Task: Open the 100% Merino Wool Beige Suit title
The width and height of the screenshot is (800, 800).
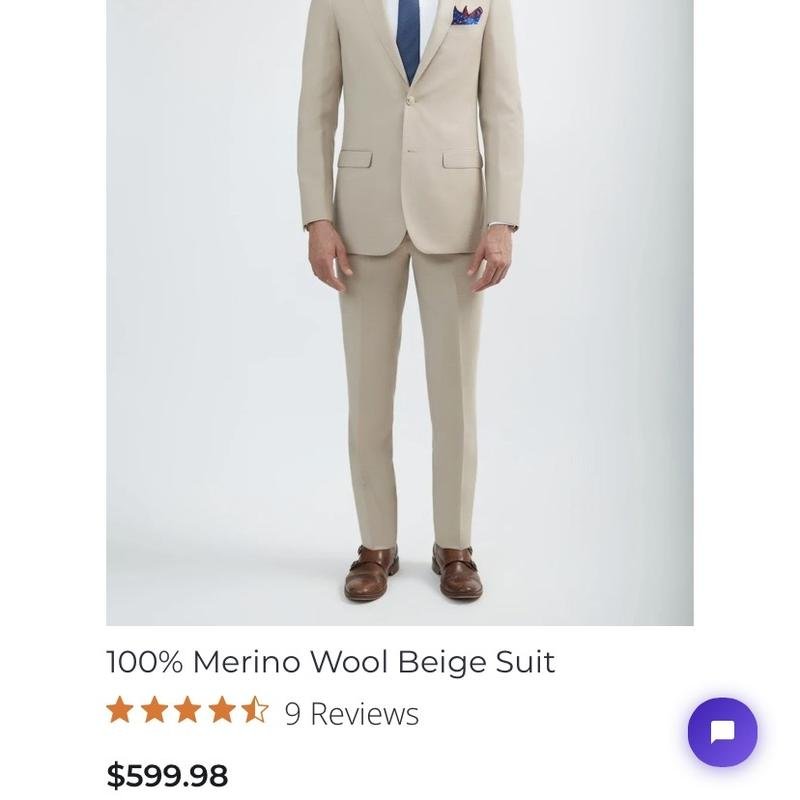Action: tap(330, 662)
